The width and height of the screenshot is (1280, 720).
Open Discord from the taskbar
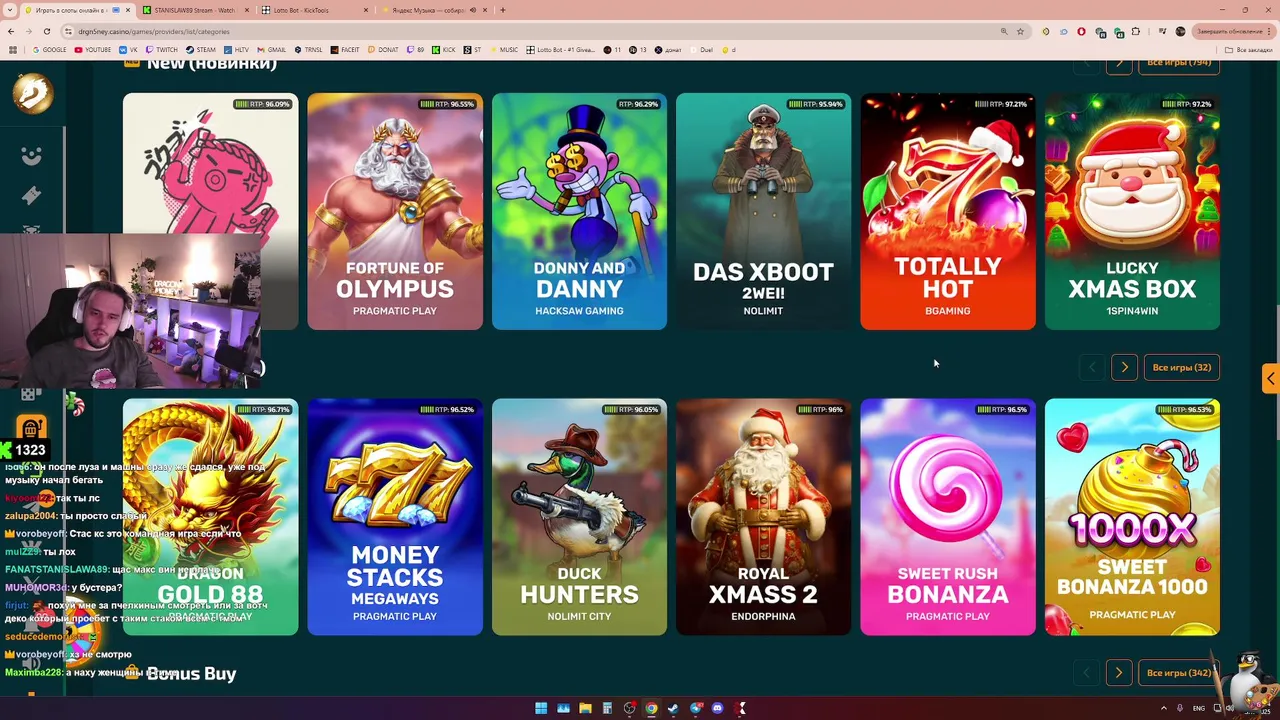[717, 708]
